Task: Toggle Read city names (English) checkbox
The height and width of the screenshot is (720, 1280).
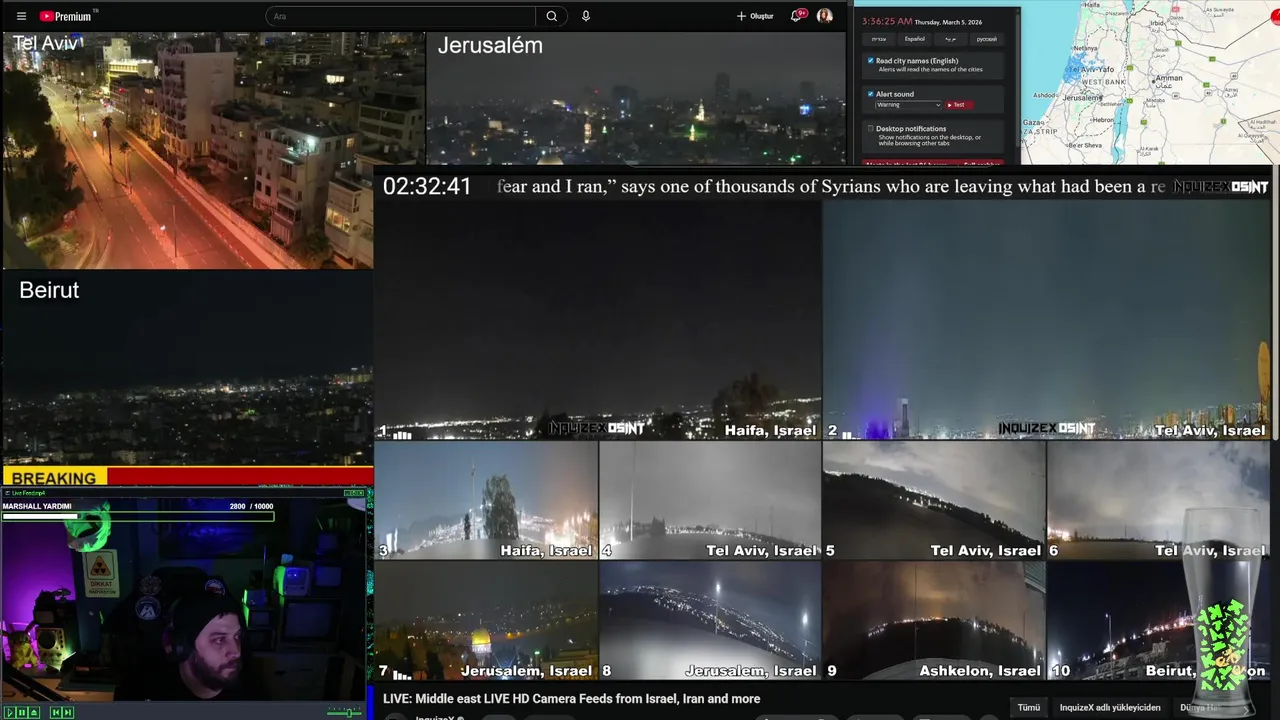Action: coord(871,60)
